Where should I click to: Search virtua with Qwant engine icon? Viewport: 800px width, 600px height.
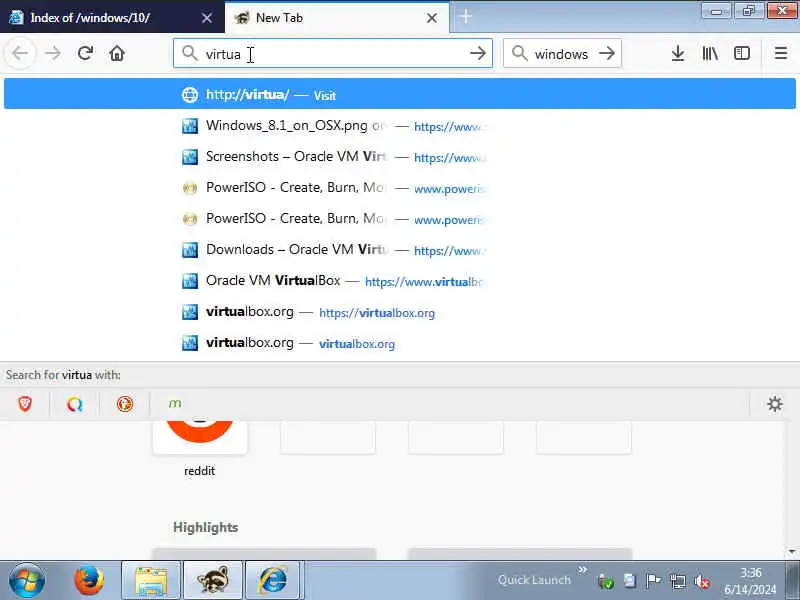74,404
